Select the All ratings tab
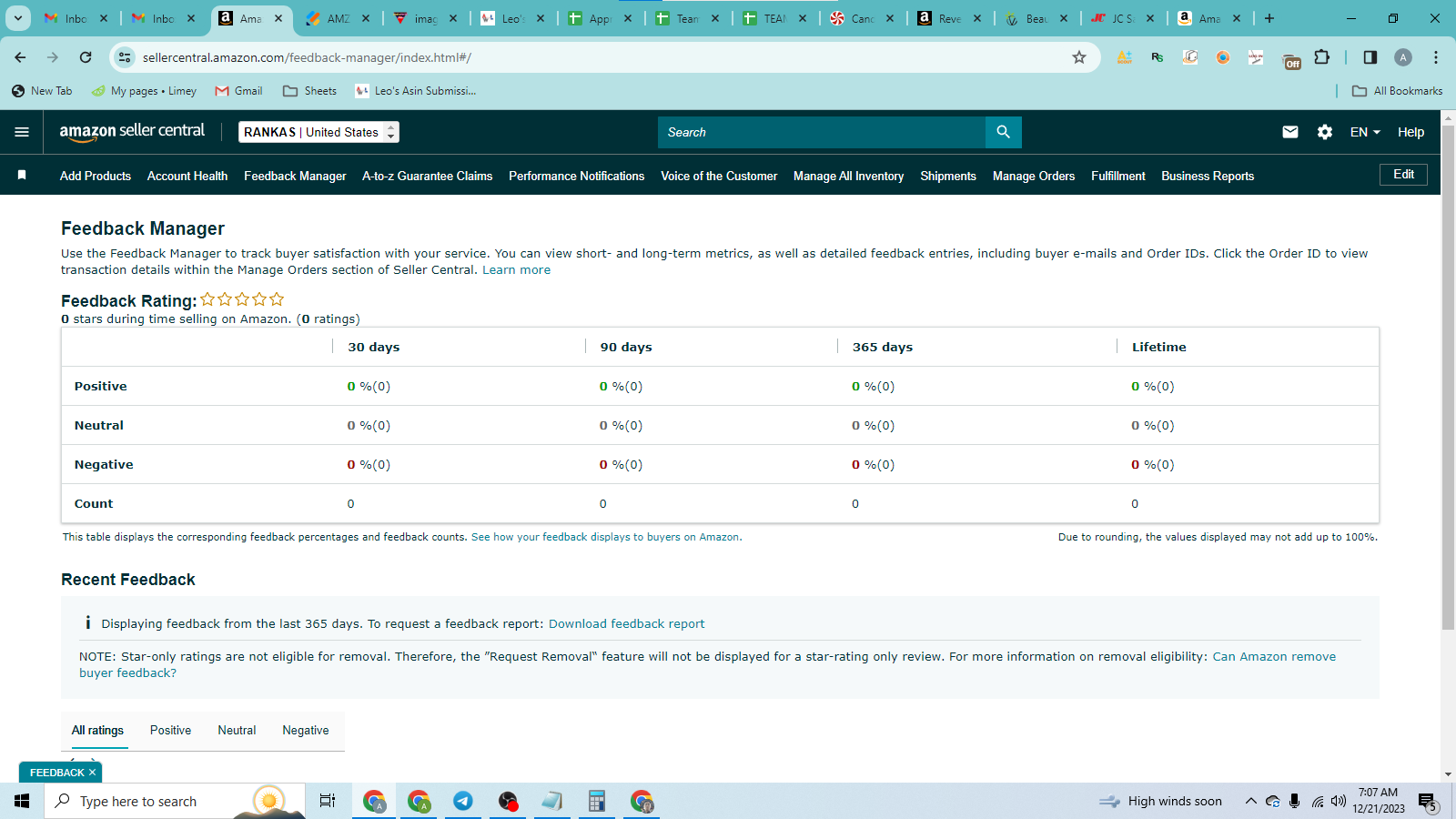The width and height of the screenshot is (1456, 819). pos(97,730)
